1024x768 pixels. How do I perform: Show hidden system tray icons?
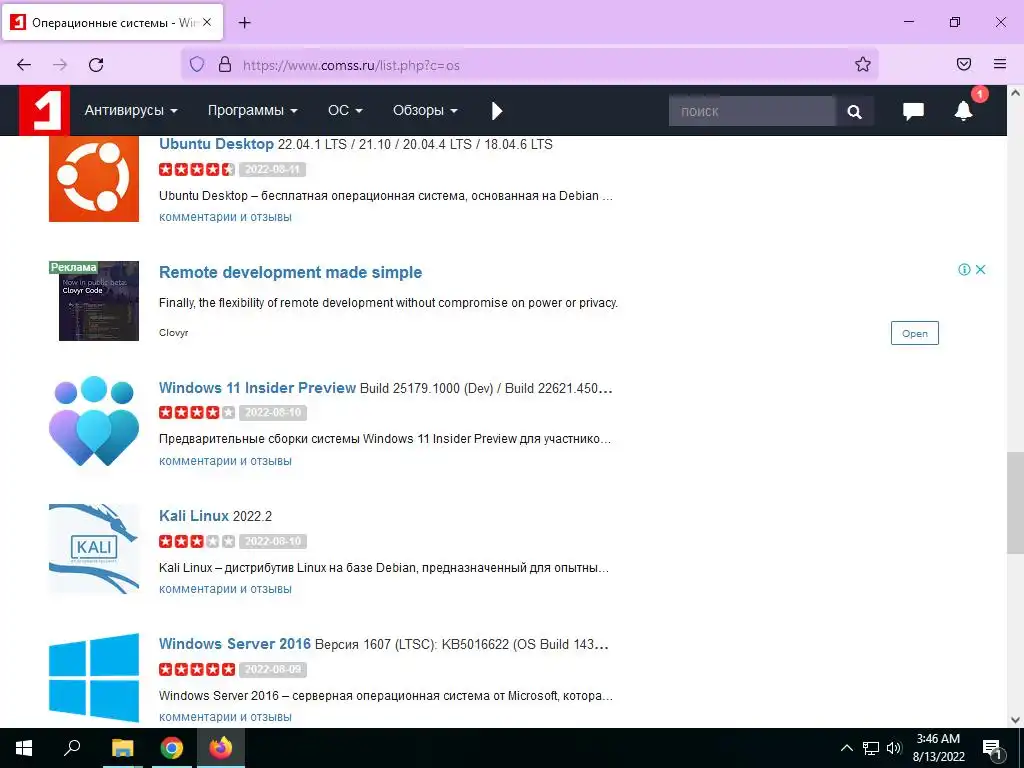(x=846, y=748)
